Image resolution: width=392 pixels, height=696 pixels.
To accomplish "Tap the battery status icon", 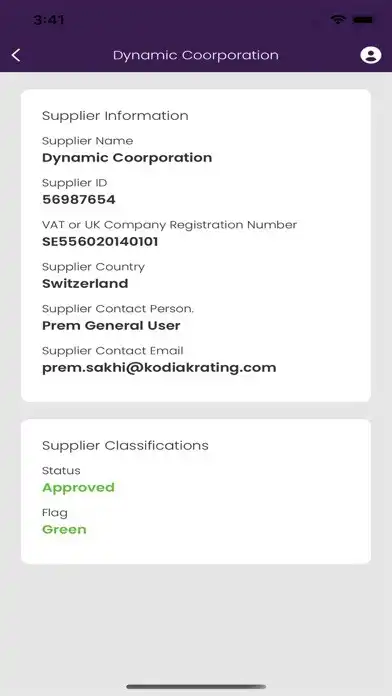I will pyautogui.click(x=363, y=20).
